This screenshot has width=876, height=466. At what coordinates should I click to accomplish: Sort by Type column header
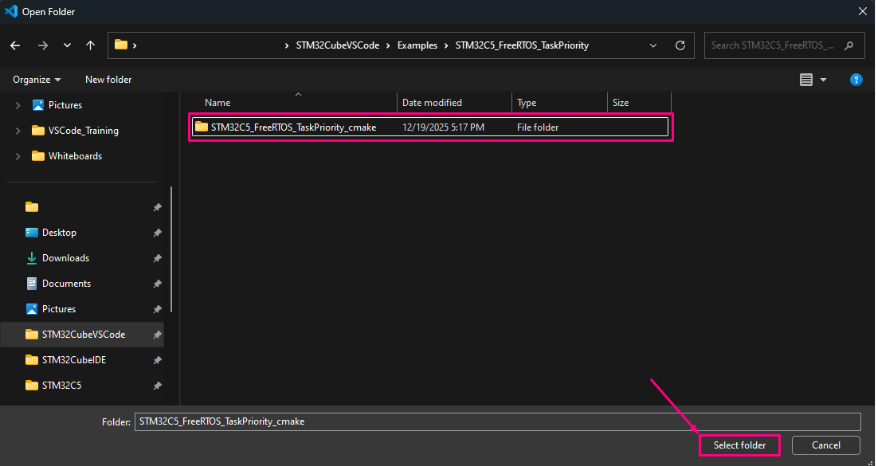coord(527,103)
